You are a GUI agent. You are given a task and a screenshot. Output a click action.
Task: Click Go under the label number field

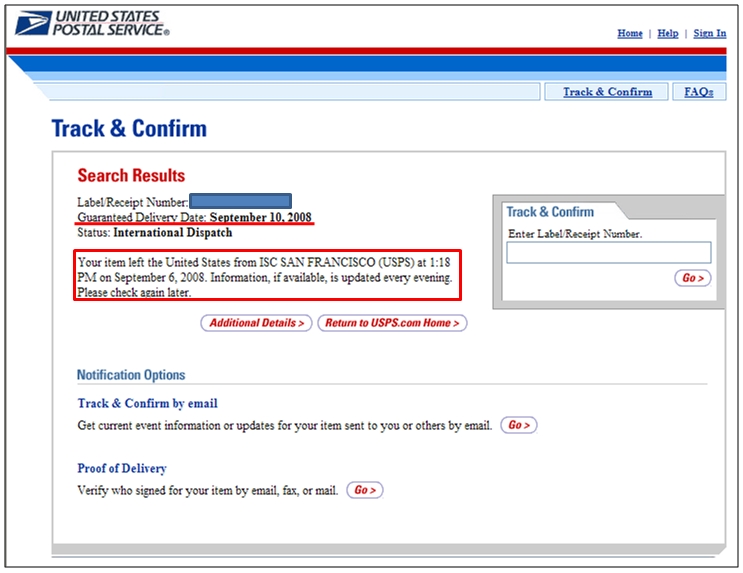(693, 278)
